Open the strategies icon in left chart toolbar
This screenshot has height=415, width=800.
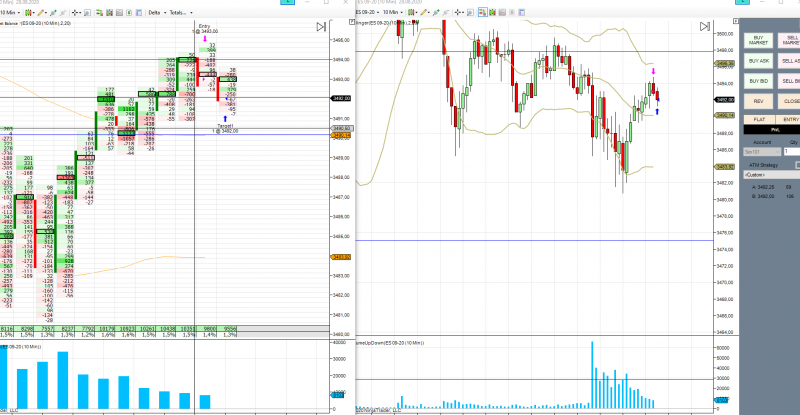tap(119, 12)
